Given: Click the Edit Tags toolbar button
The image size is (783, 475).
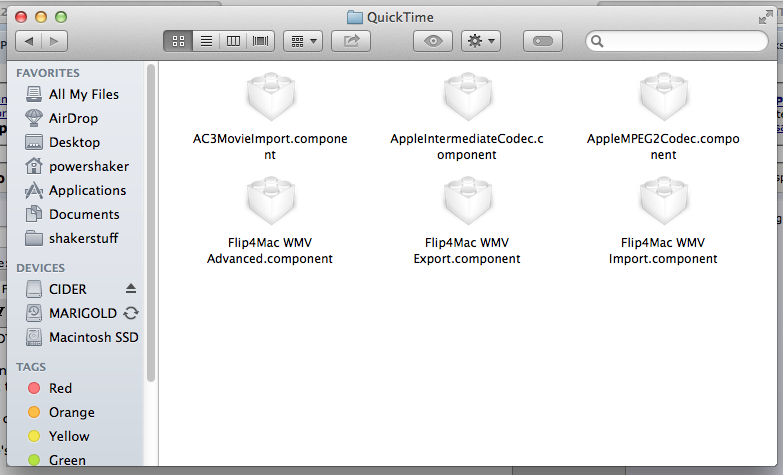Looking at the screenshot, I should (x=543, y=41).
